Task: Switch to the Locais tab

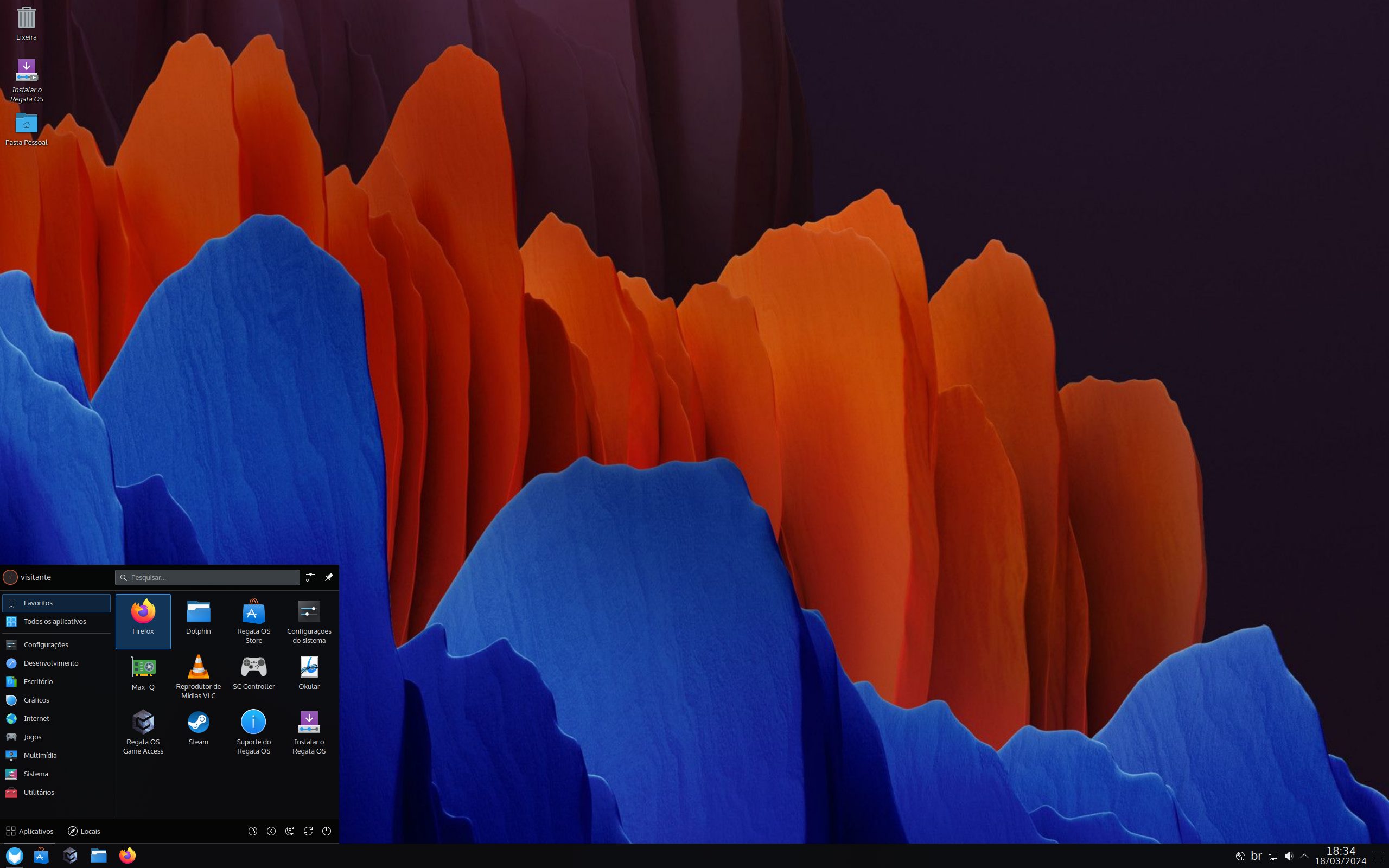Action: click(x=84, y=831)
